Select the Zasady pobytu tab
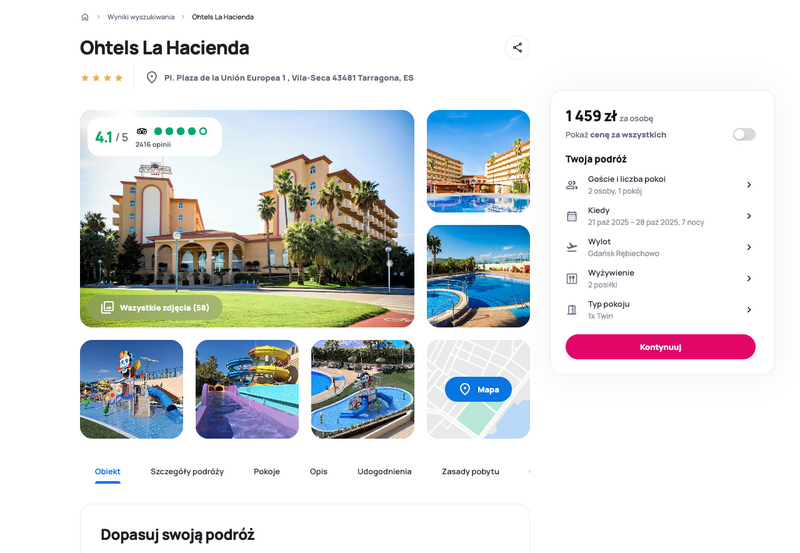 pos(470,471)
